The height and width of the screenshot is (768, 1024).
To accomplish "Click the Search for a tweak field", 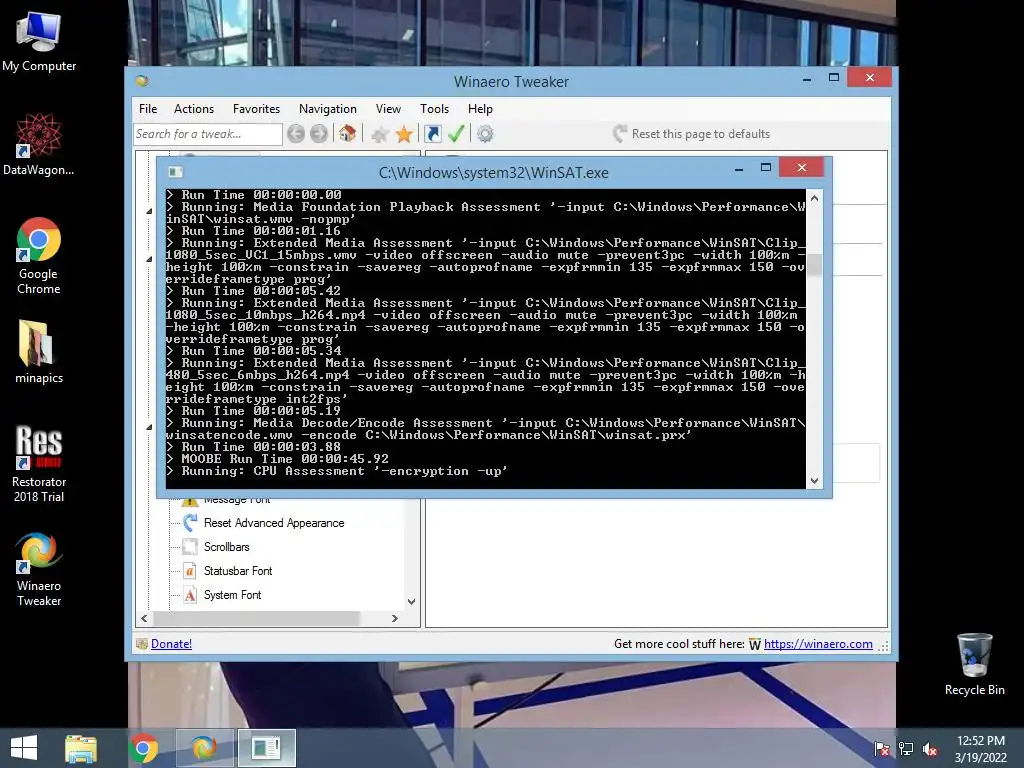I will pyautogui.click(x=208, y=134).
